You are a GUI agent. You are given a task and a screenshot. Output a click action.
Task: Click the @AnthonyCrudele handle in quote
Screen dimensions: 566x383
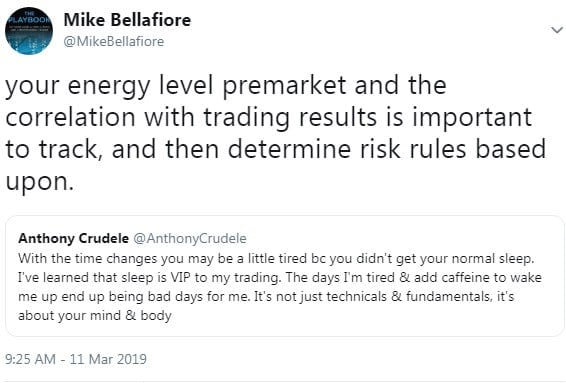190,238
